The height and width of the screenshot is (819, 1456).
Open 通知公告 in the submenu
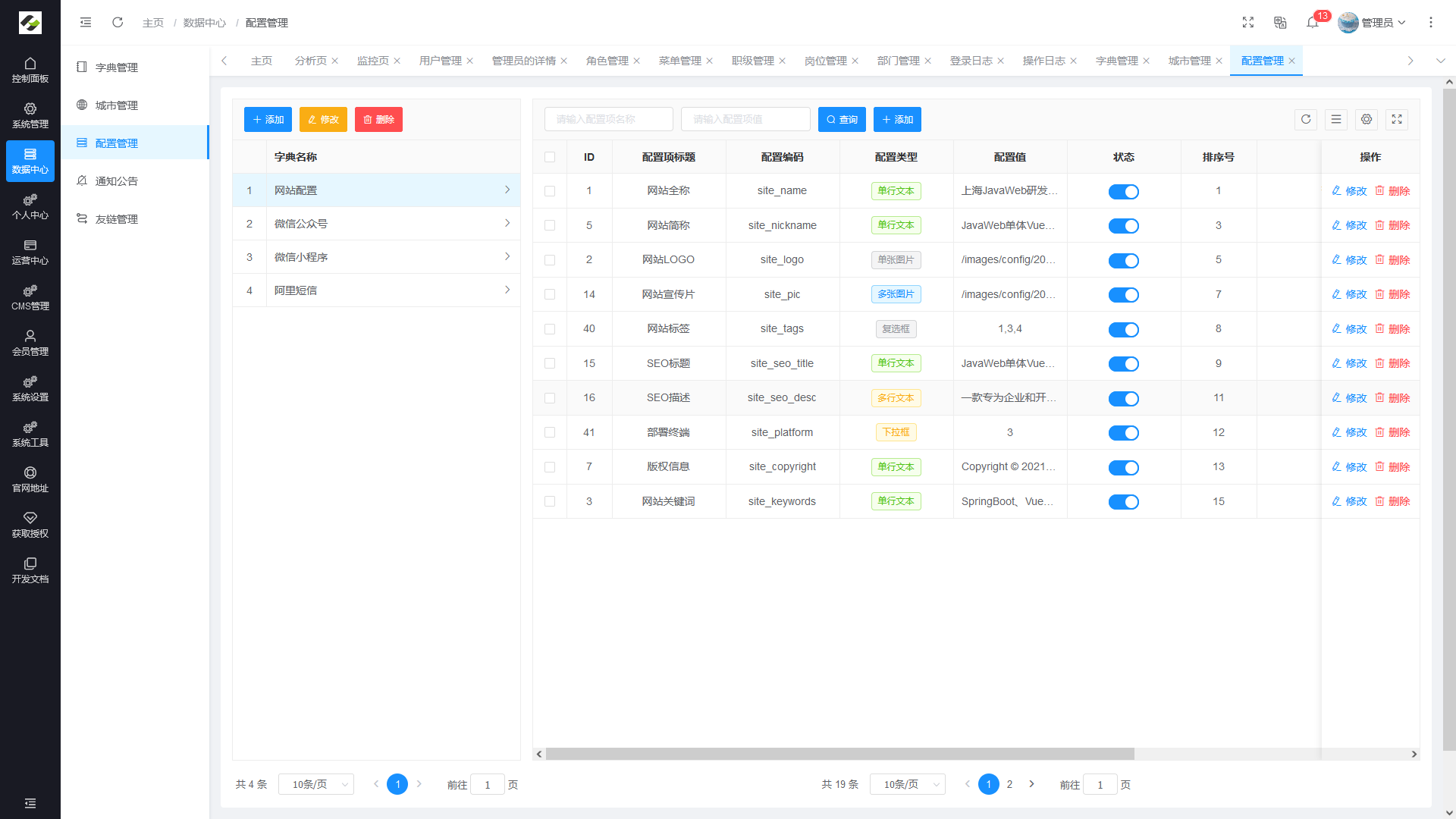116,181
